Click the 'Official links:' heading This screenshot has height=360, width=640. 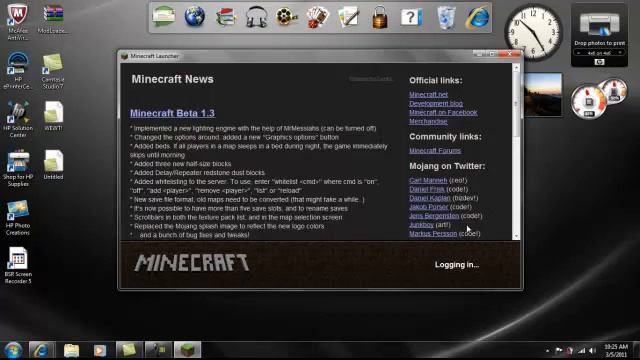436,80
